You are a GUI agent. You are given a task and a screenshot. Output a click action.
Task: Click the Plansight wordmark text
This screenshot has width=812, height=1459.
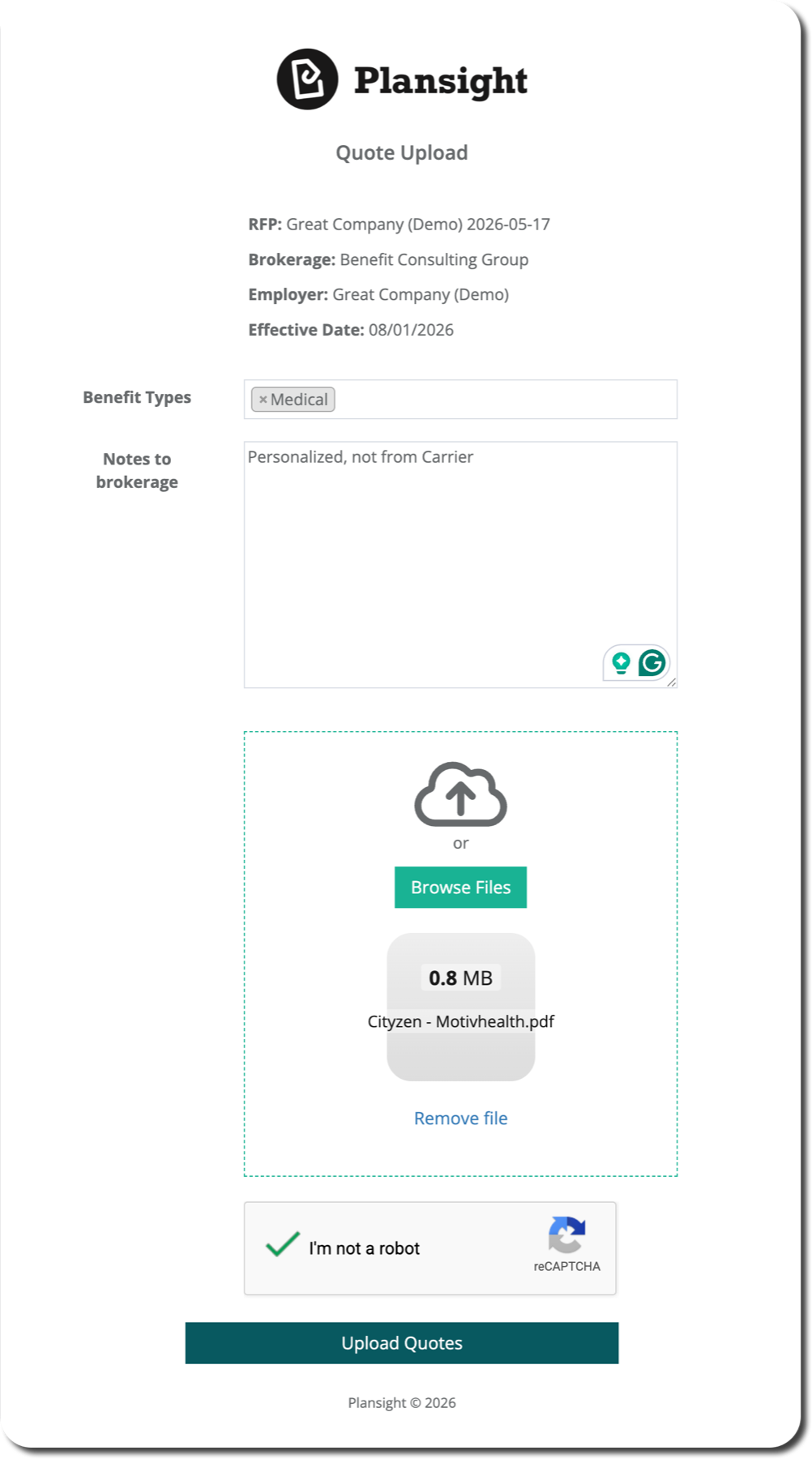pyautogui.click(x=440, y=81)
